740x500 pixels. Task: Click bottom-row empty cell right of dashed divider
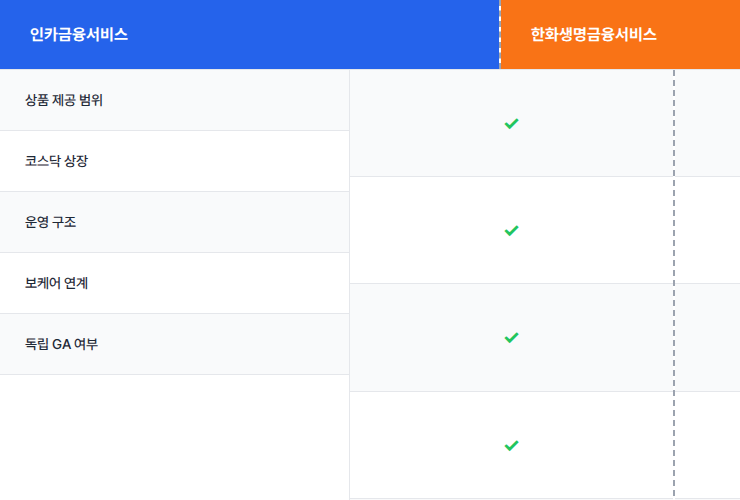point(708,445)
